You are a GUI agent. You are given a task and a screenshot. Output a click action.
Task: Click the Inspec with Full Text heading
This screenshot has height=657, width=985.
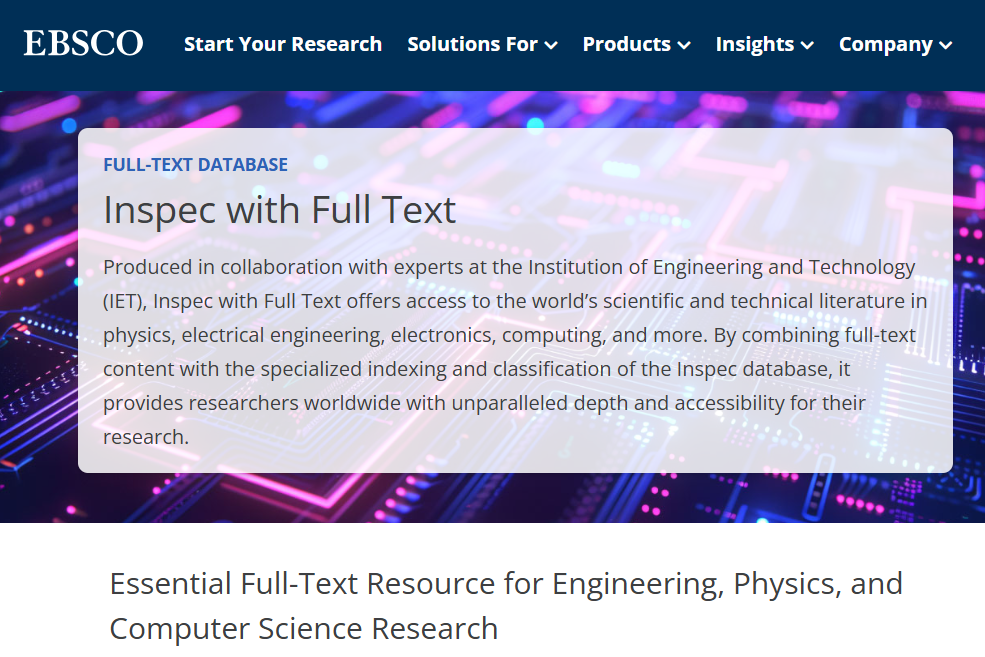[280, 210]
